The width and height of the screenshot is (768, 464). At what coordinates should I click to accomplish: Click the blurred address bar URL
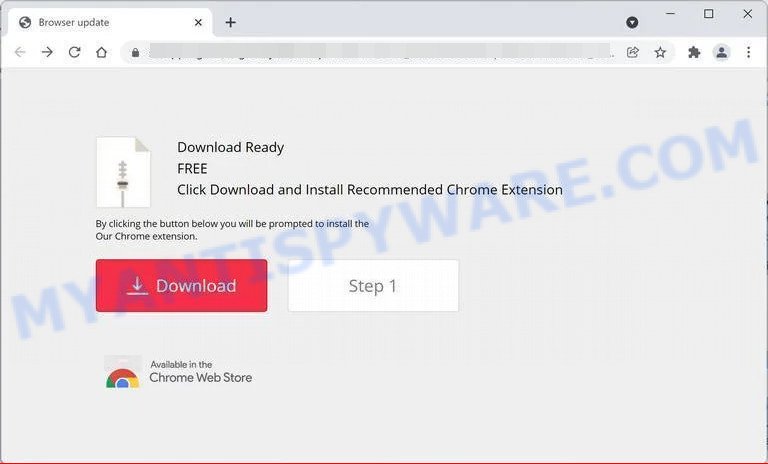(380, 52)
